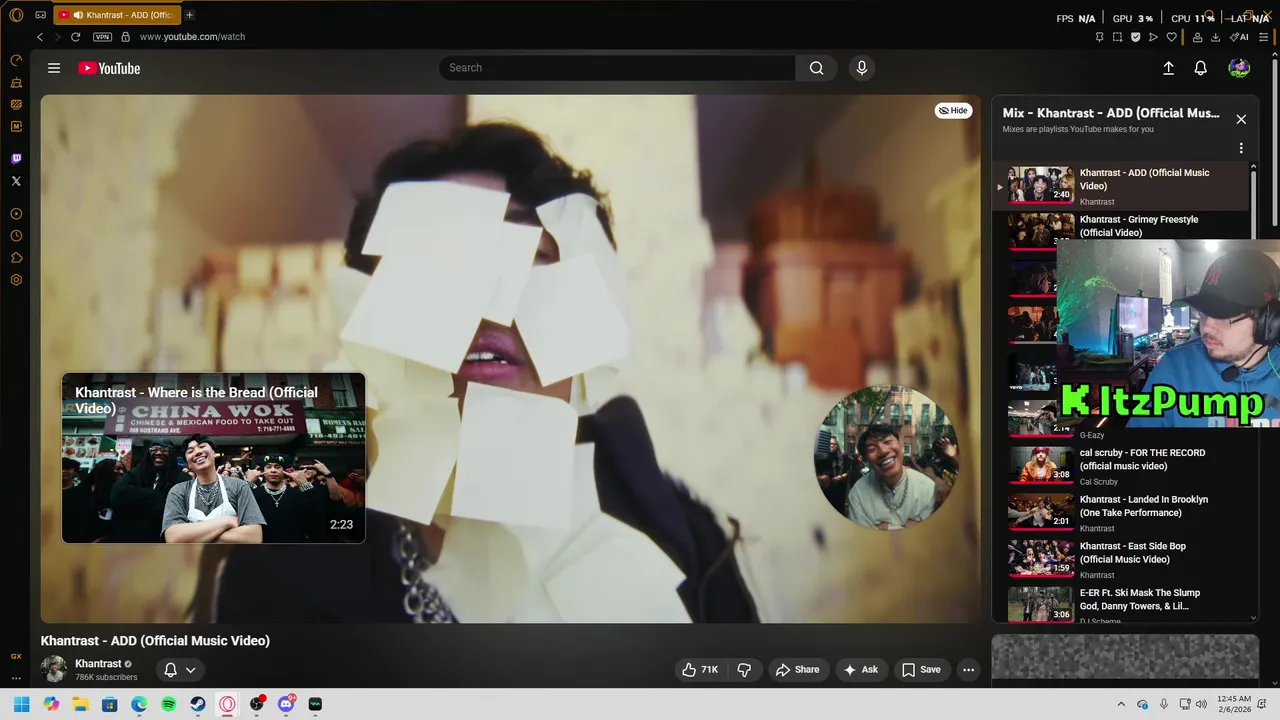Open Steam from the taskbar
This screenshot has height=720, width=1280.
click(198, 704)
